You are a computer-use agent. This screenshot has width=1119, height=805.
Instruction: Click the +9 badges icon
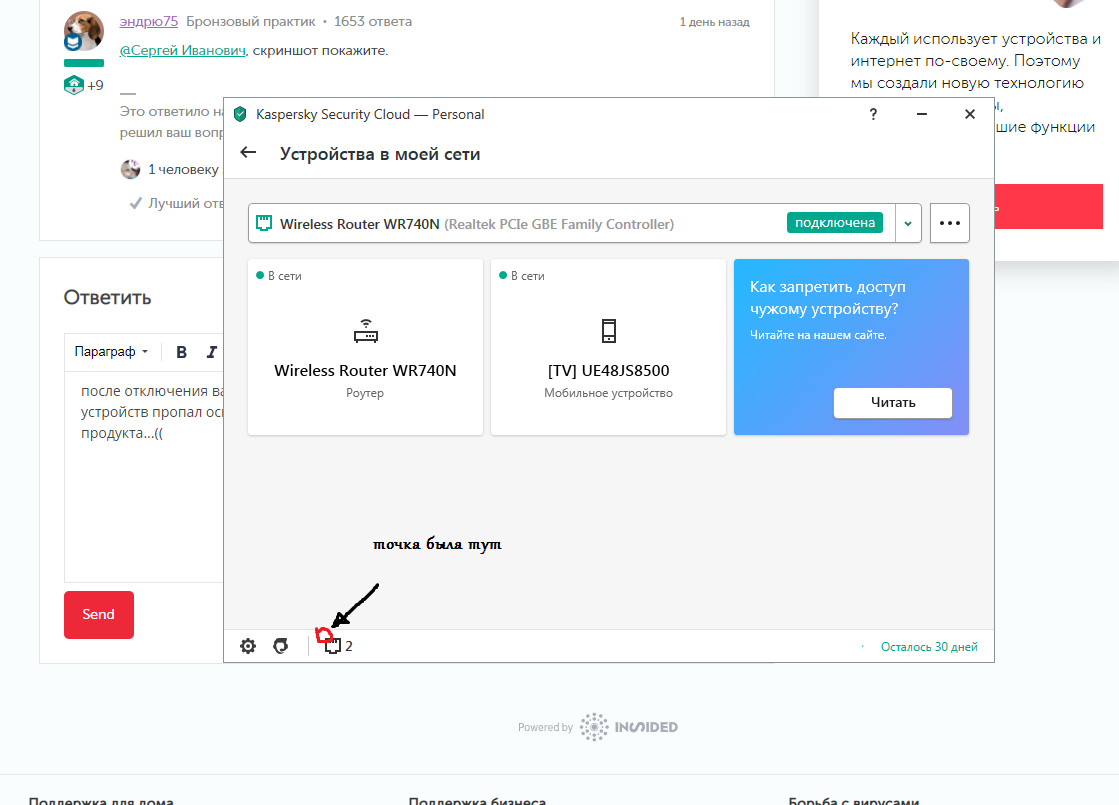pyautogui.click(x=74, y=85)
